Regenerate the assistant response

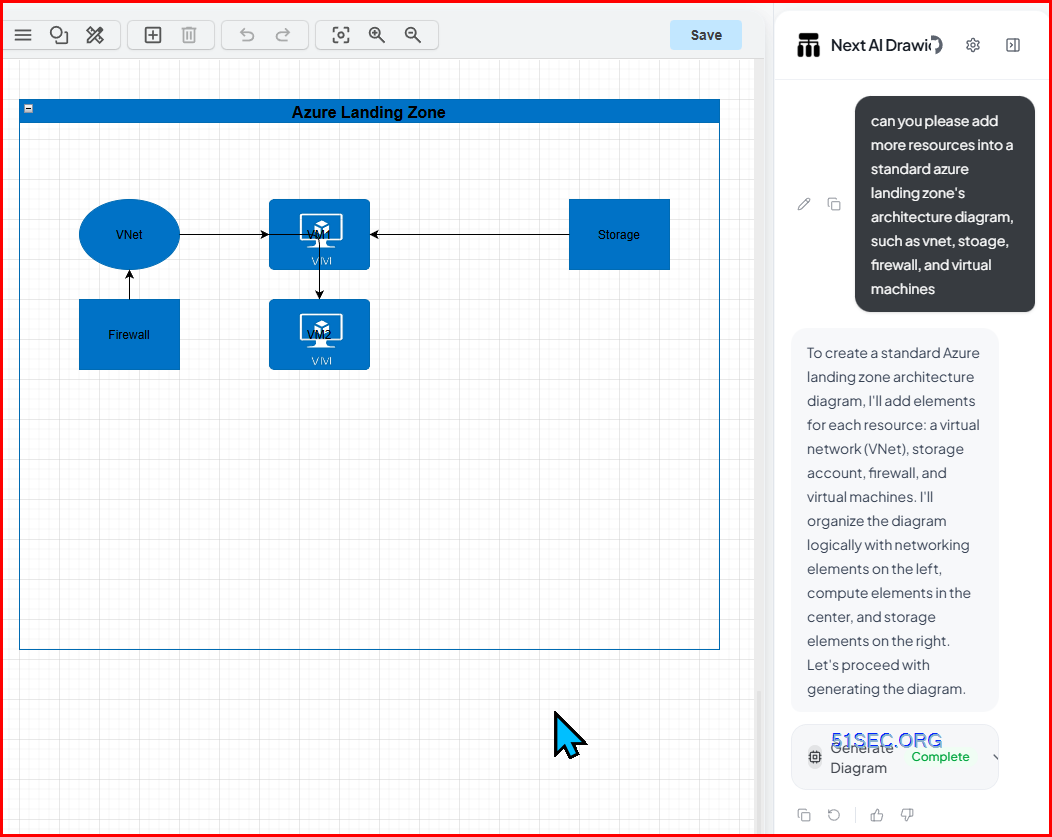coord(834,815)
